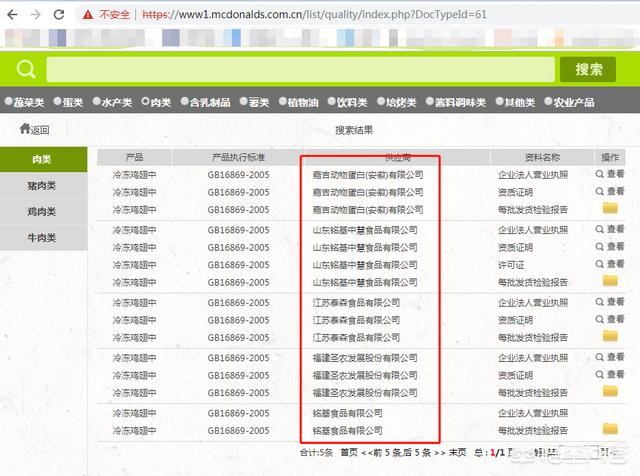Select the 酱料调味类 radio button
This screenshot has width=640, height=476.
tap(429, 101)
